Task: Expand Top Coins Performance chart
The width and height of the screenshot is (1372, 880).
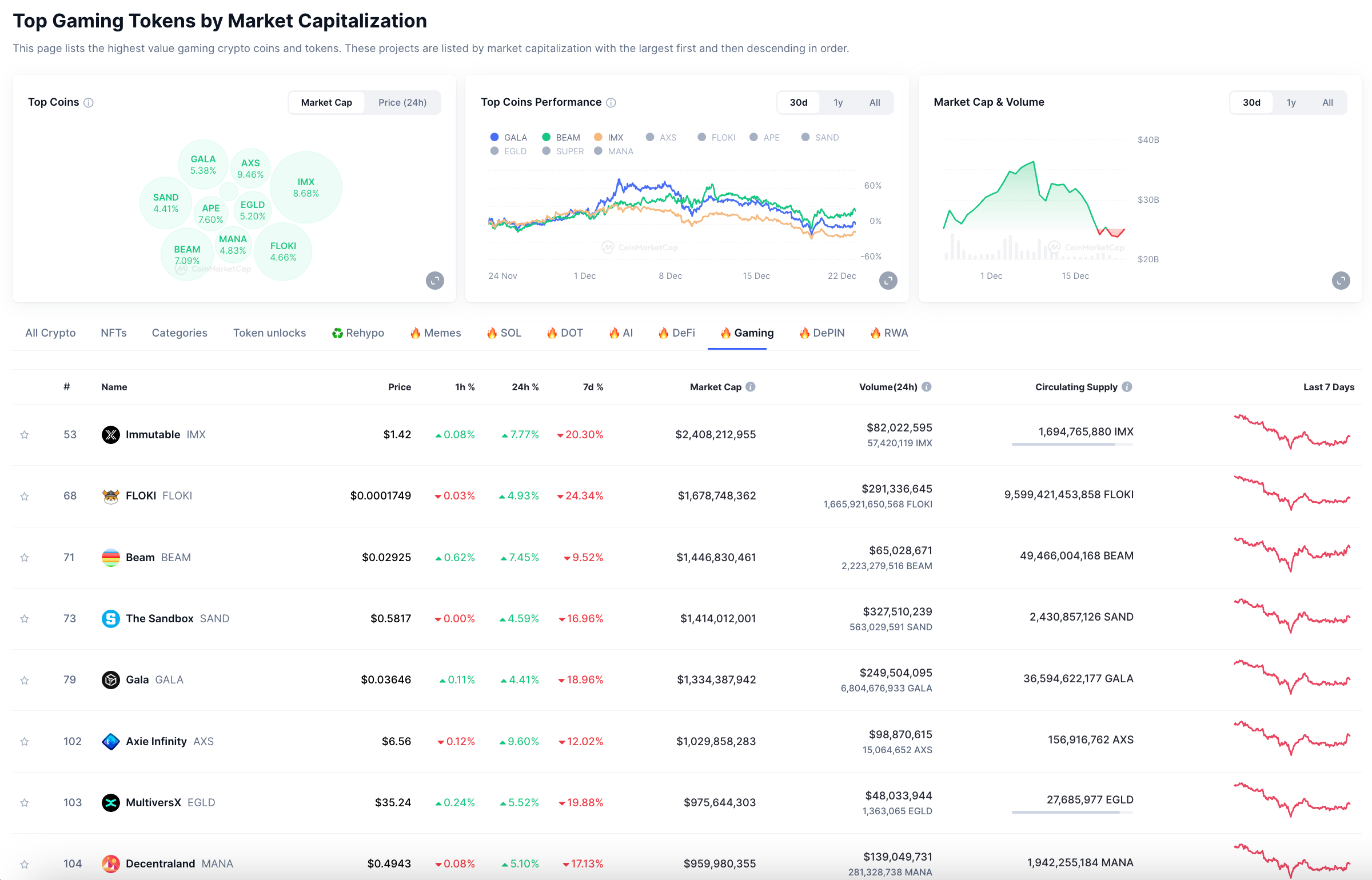Action: (x=888, y=281)
